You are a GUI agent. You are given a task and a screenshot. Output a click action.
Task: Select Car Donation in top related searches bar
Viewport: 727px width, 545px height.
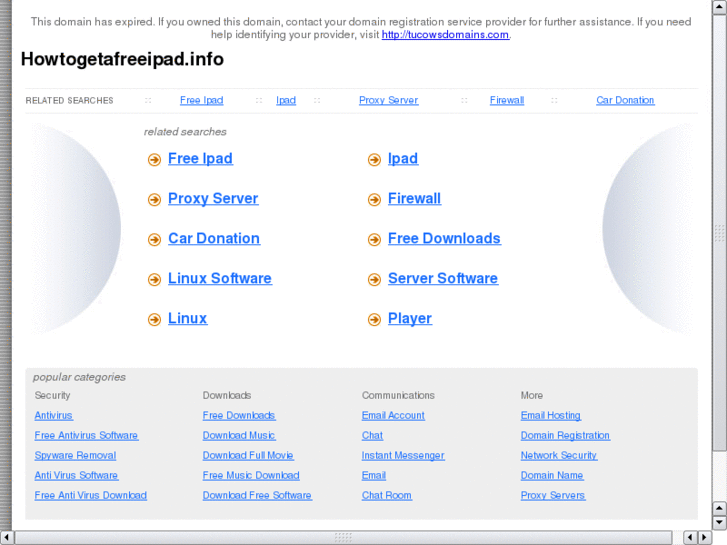(x=625, y=100)
